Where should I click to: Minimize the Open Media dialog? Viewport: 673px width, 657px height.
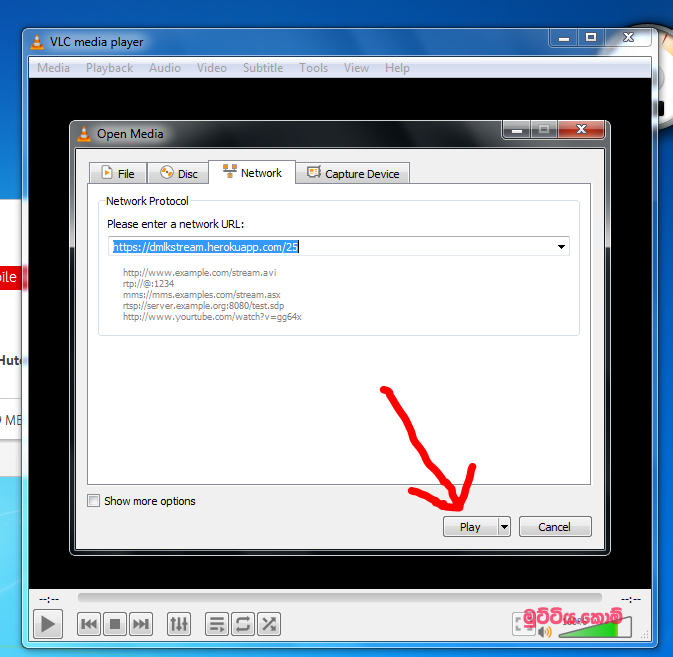517,129
